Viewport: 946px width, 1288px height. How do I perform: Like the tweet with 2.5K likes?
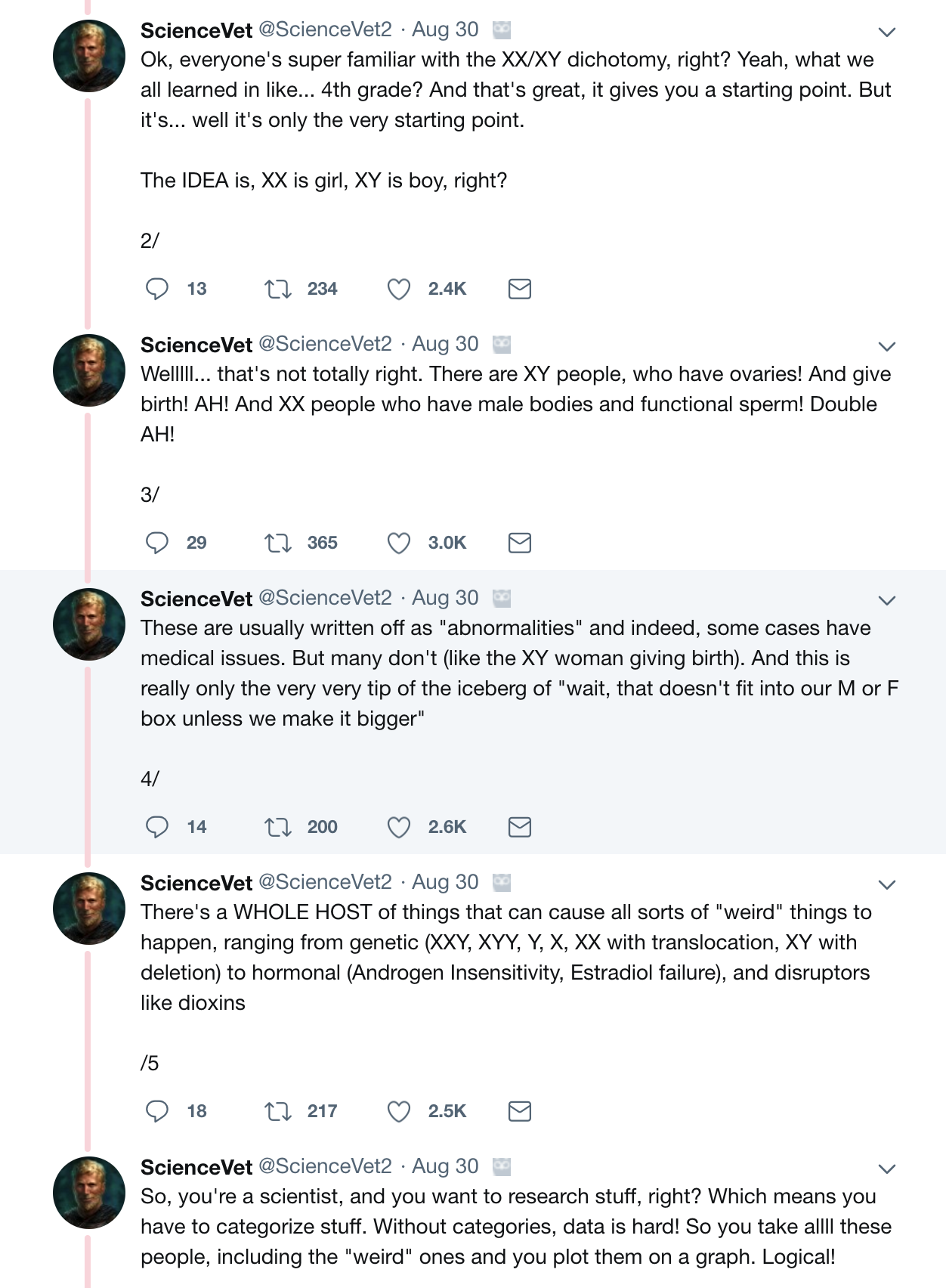coord(399,1111)
